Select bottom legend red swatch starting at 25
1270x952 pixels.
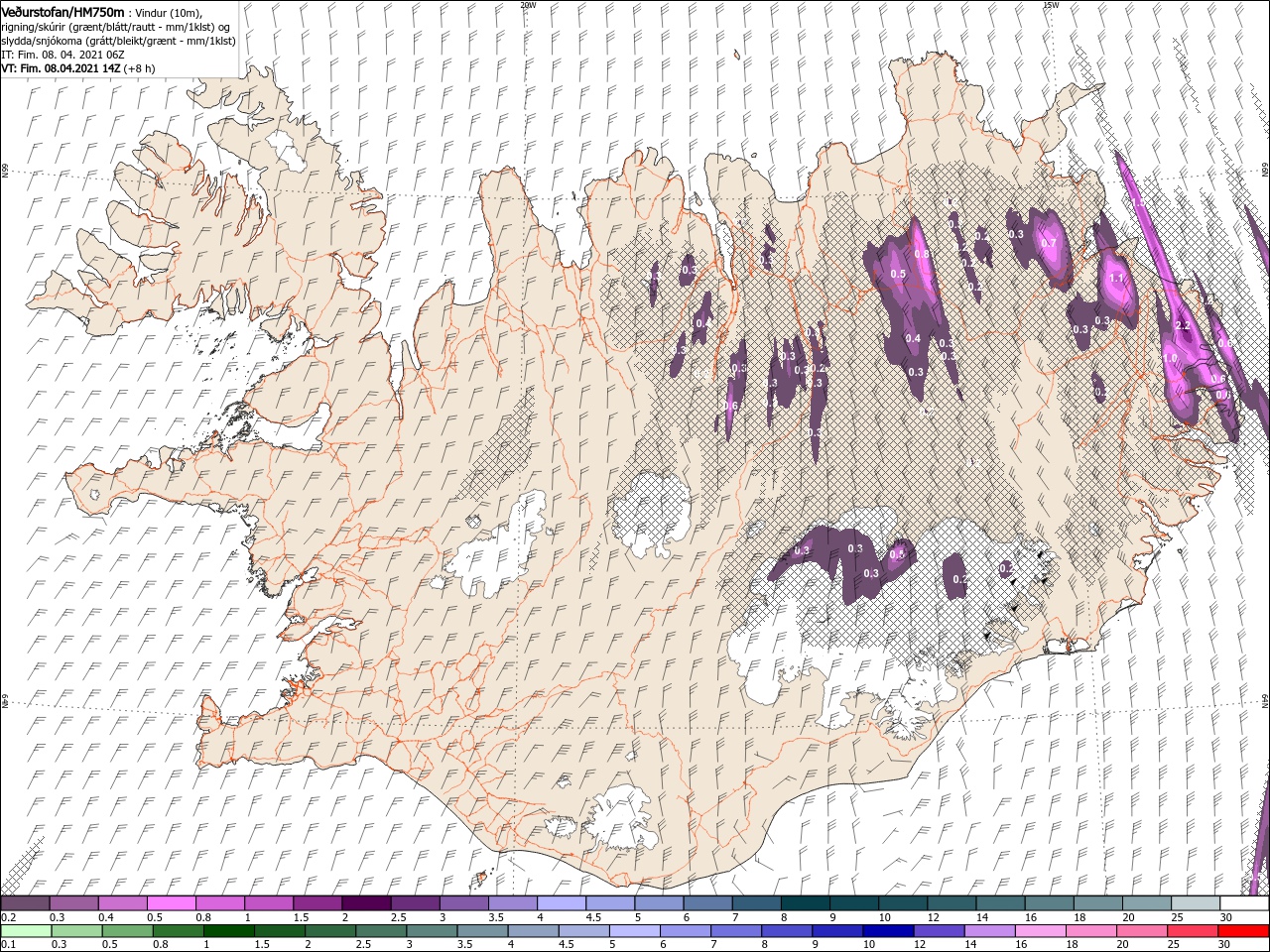(1192, 931)
